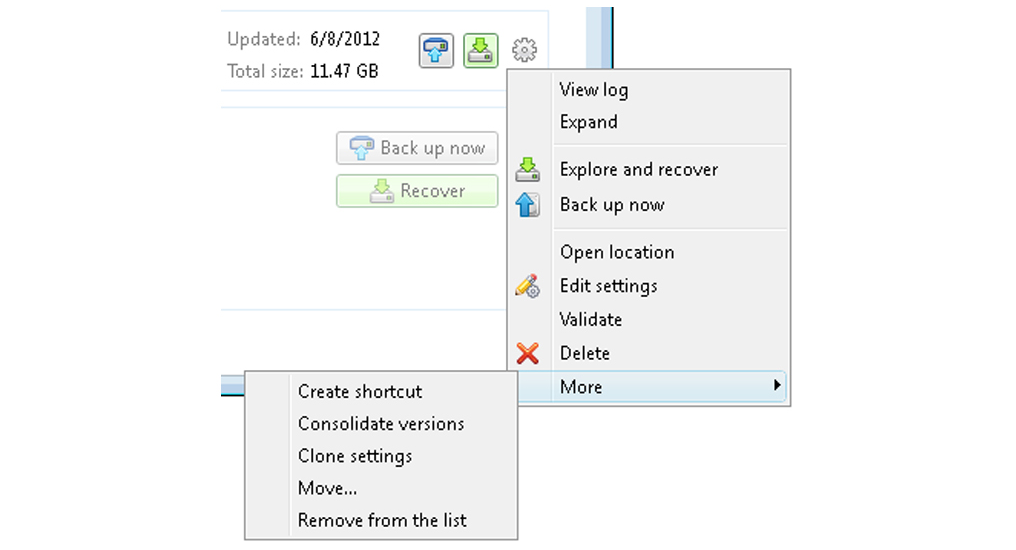Choose Consolidate versions option
This screenshot has height=550, width=1016.
pyautogui.click(x=381, y=424)
